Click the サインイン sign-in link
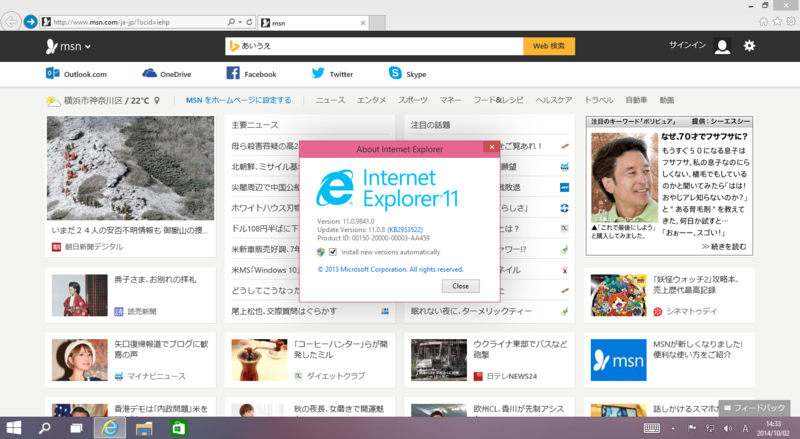This screenshot has height=439, width=800. tap(687, 45)
